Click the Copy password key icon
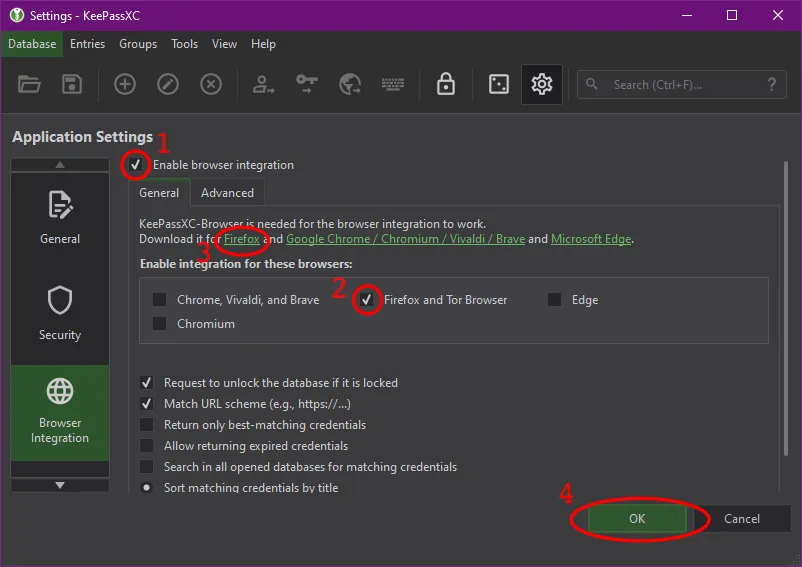This screenshot has height=567, width=802. coord(306,84)
